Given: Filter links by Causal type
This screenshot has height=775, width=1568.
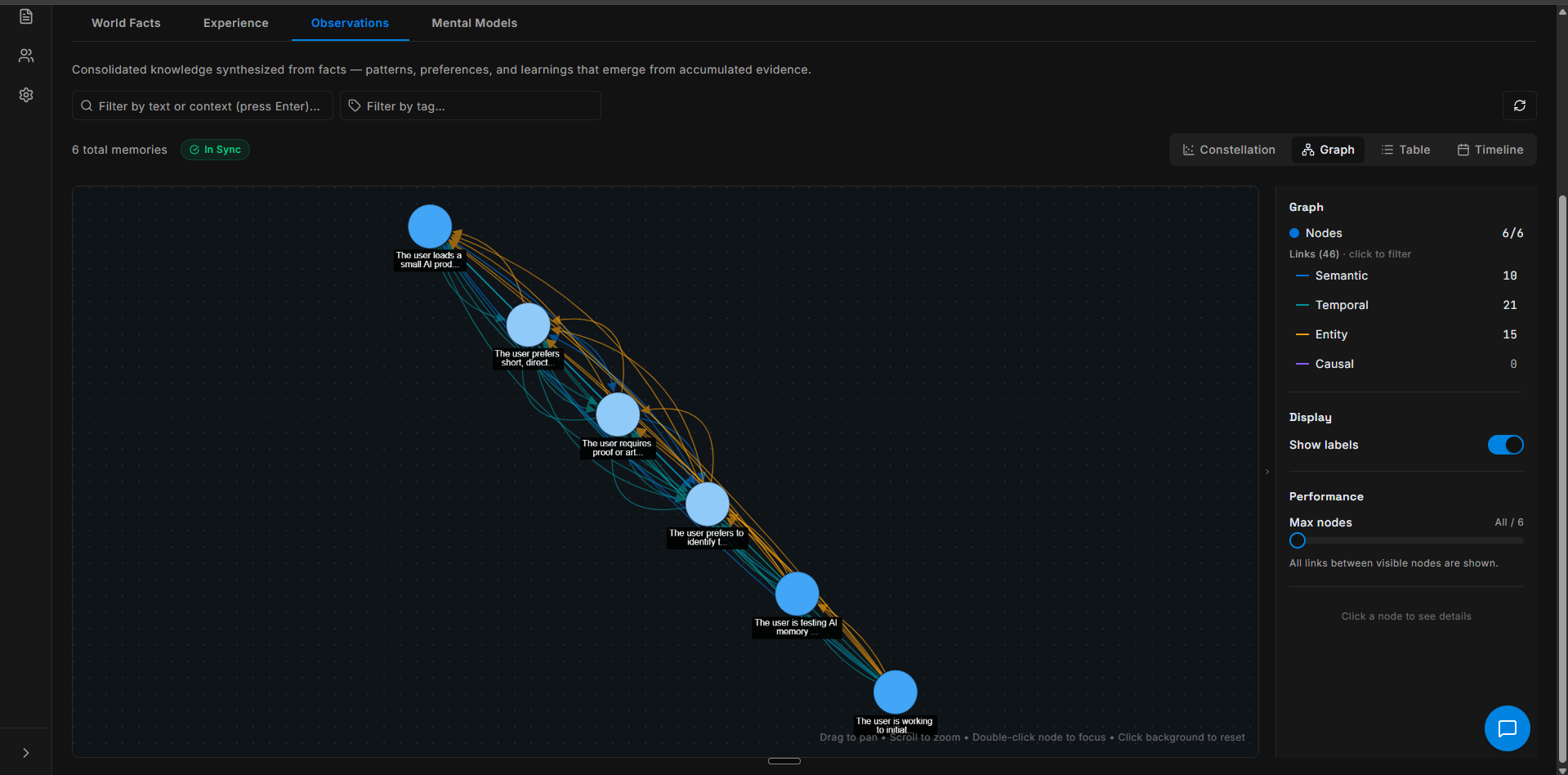Looking at the screenshot, I should pyautogui.click(x=1406, y=364).
